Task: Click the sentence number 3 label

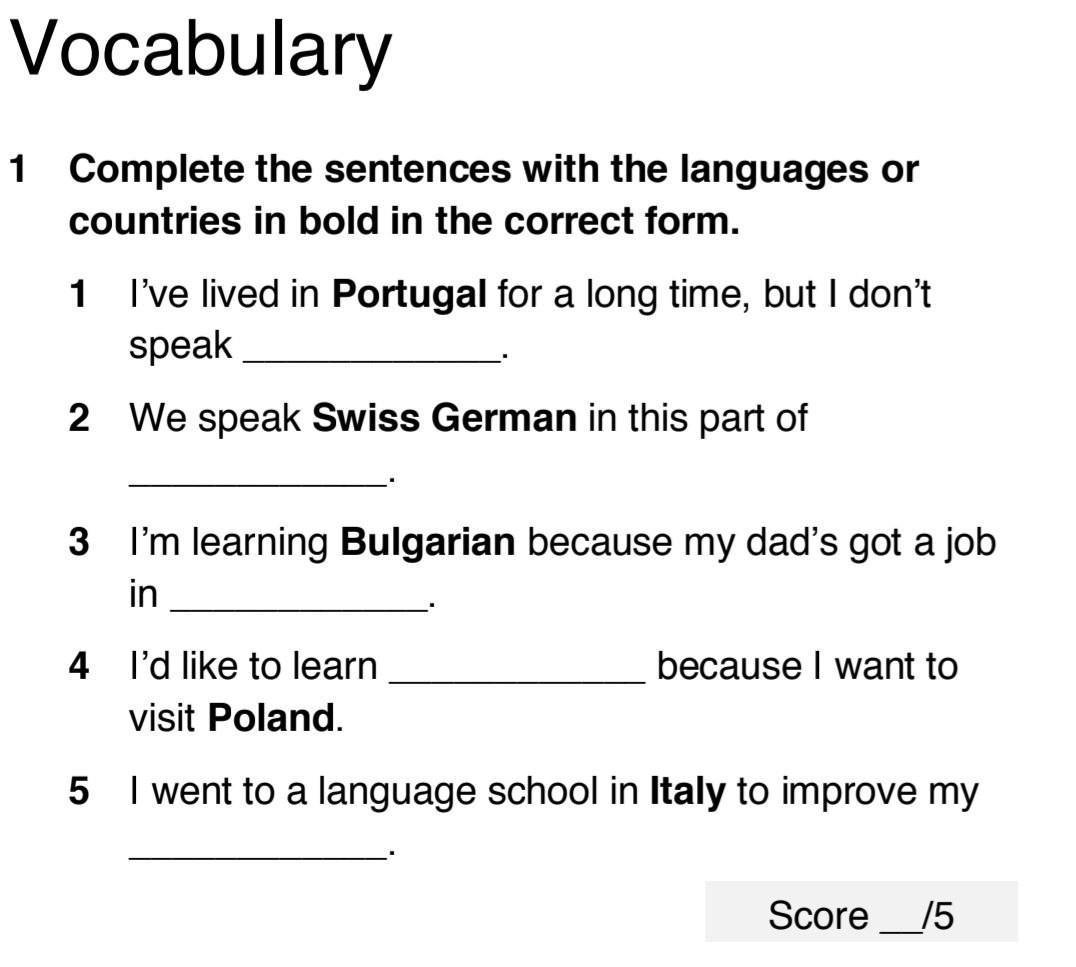Action: (x=80, y=542)
